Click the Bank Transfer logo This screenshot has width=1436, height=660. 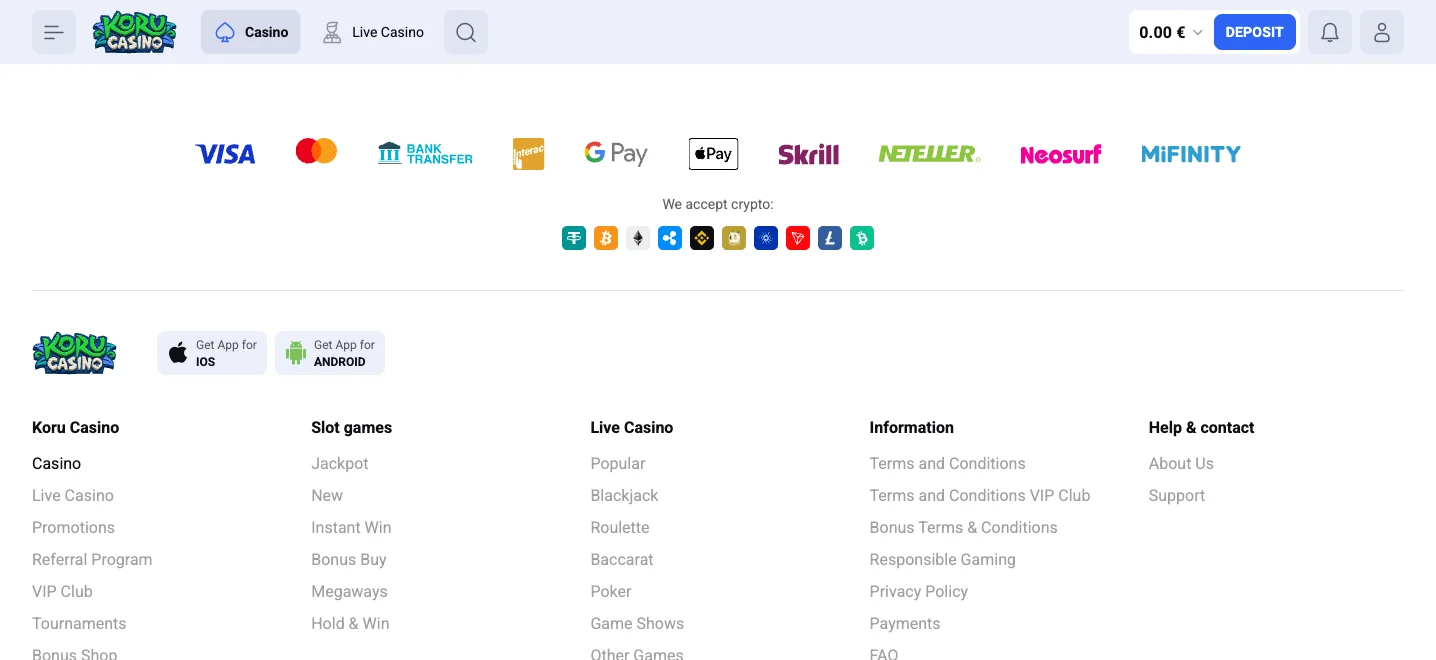coord(425,154)
